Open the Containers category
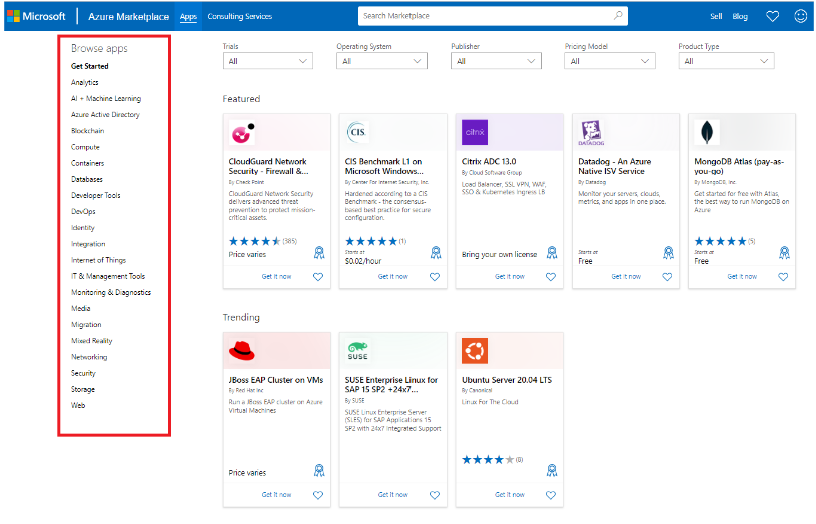Screen dimensions: 816x524 [87, 163]
